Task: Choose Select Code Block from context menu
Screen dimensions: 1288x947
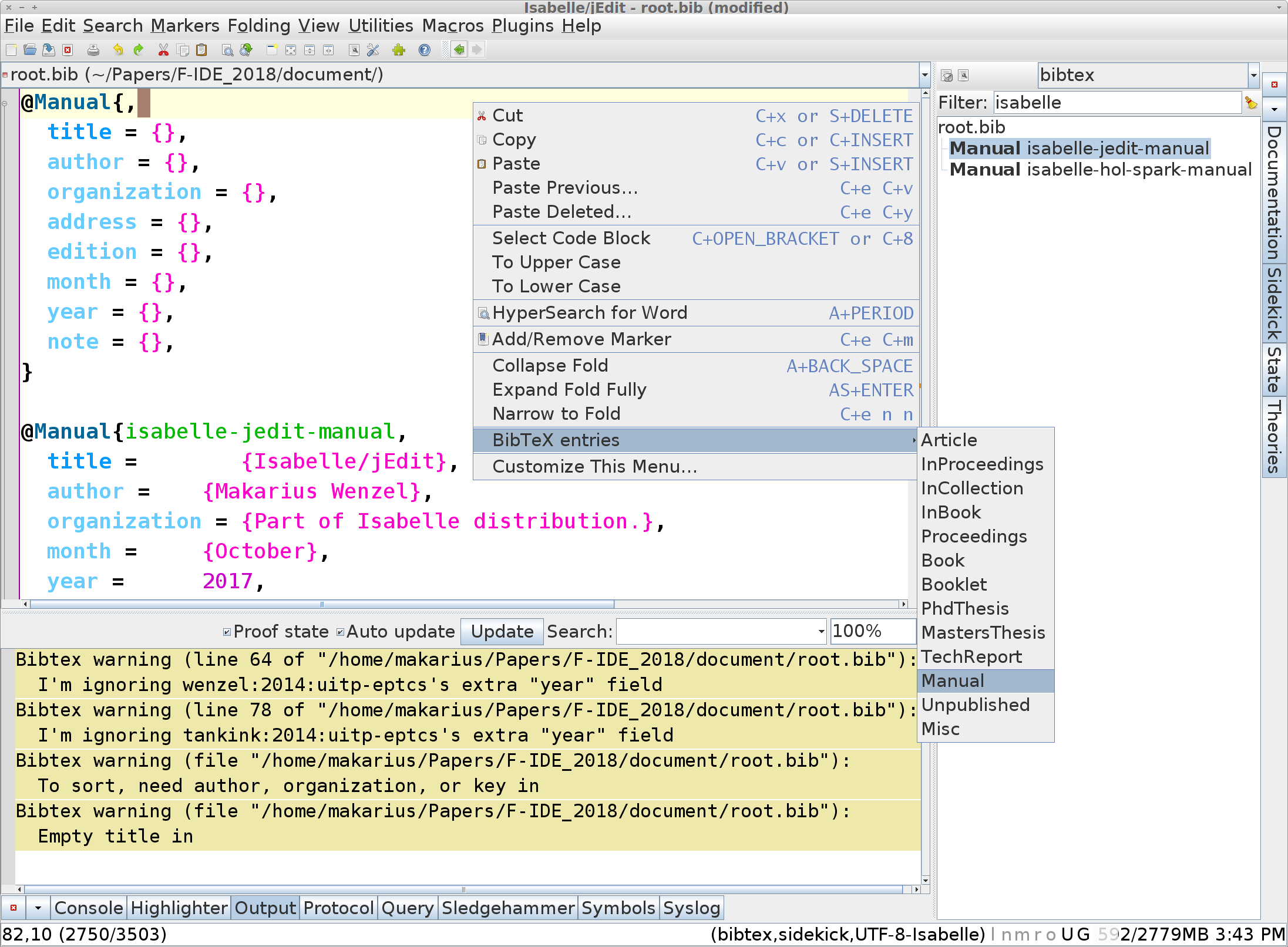Action: click(x=696, y=238)
